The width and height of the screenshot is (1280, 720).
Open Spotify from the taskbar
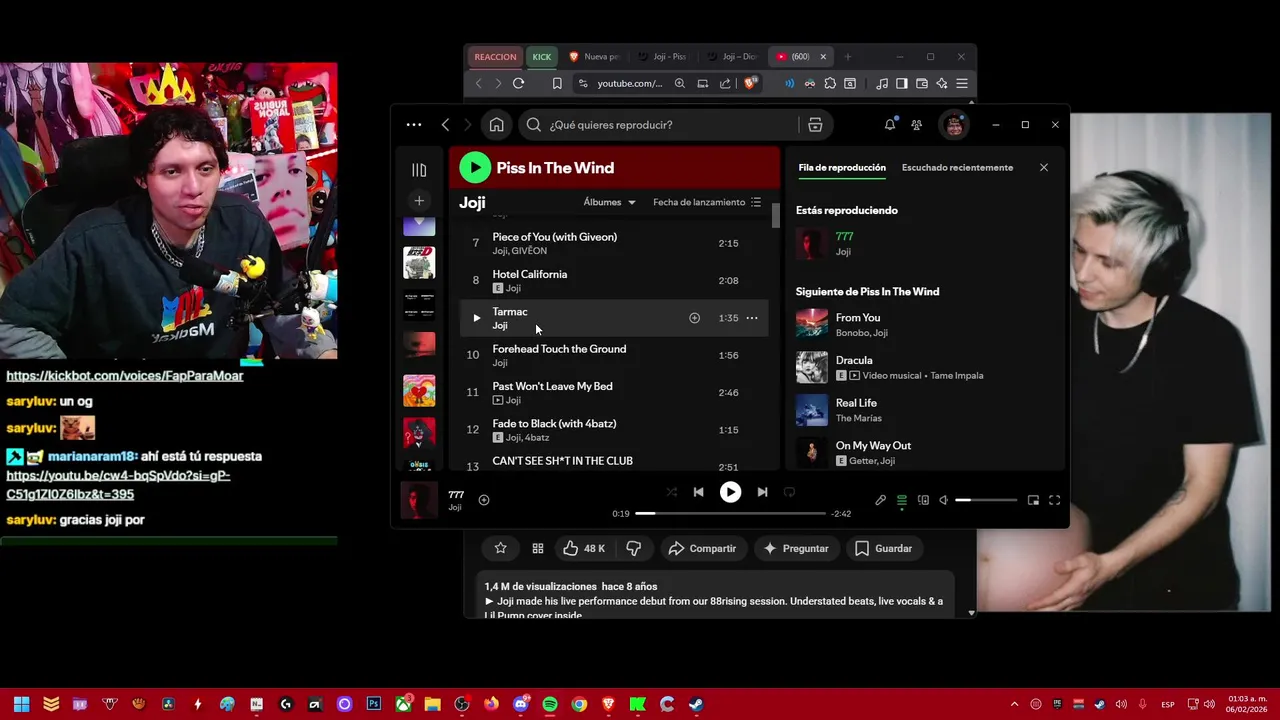pyautogui.click(x=550, y=704)
